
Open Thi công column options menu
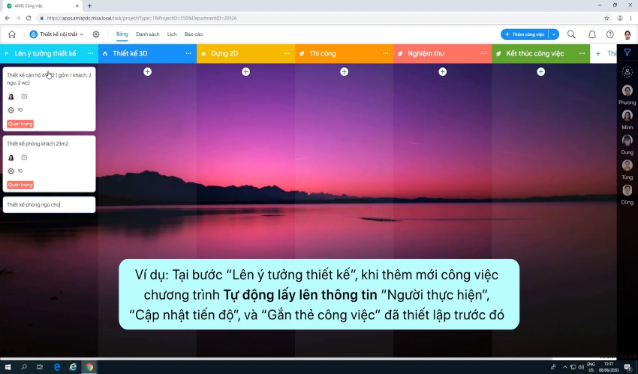point(385,53)
